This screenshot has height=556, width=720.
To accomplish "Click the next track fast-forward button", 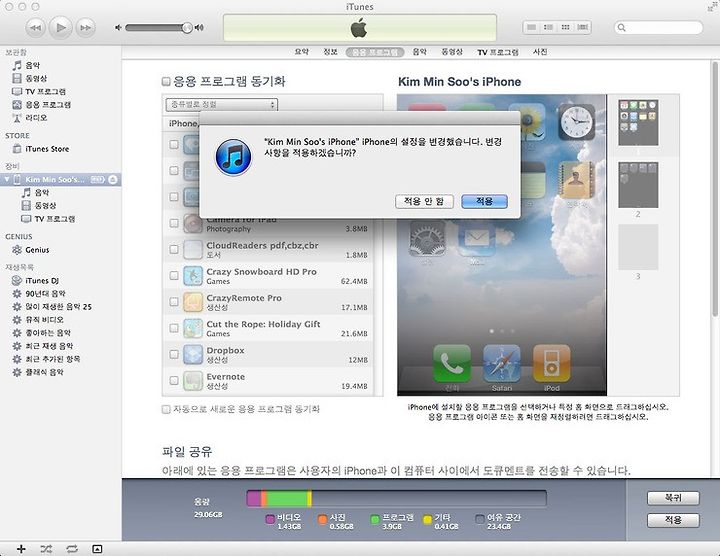I will tap(85, 28).
